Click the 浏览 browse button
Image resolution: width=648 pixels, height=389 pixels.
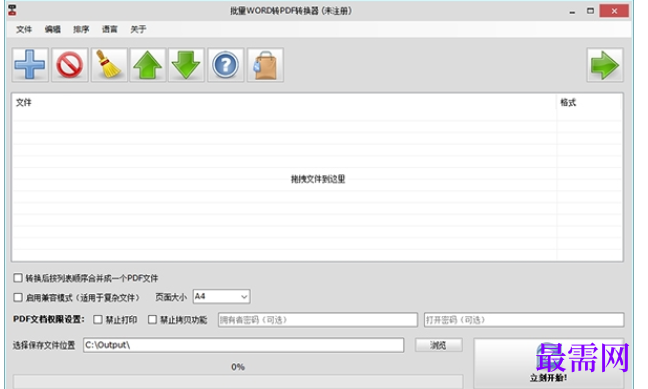pyautogui.click(x=438, y=345)
